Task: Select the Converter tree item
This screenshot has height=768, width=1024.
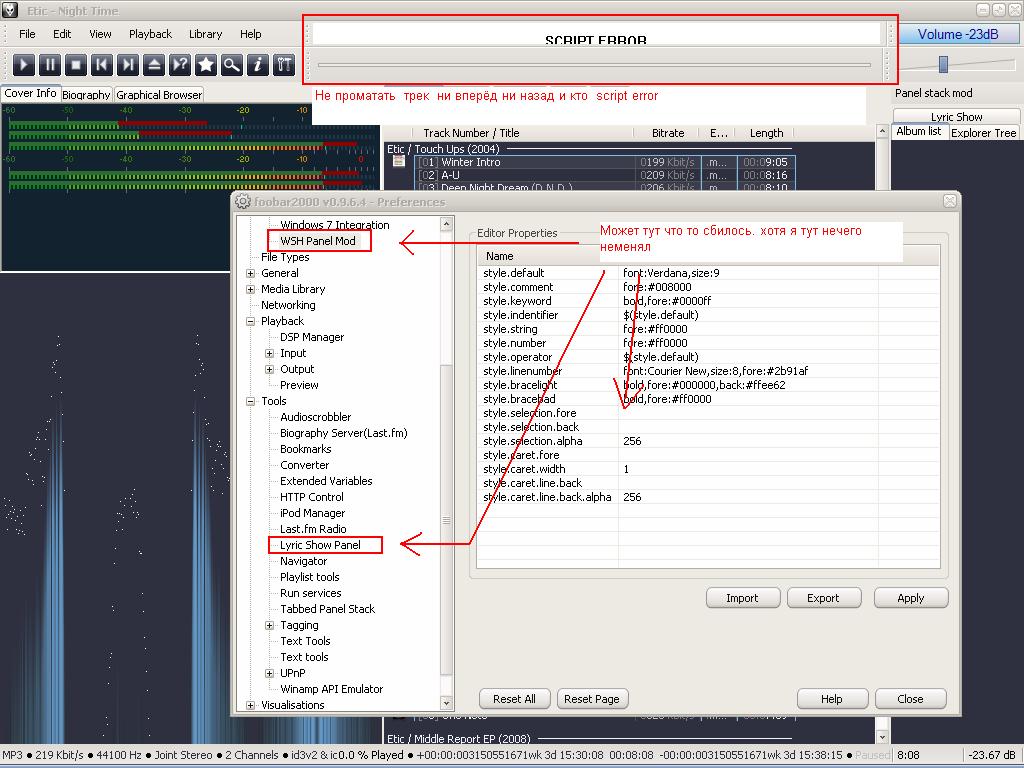Action: (x=305, y=465)
